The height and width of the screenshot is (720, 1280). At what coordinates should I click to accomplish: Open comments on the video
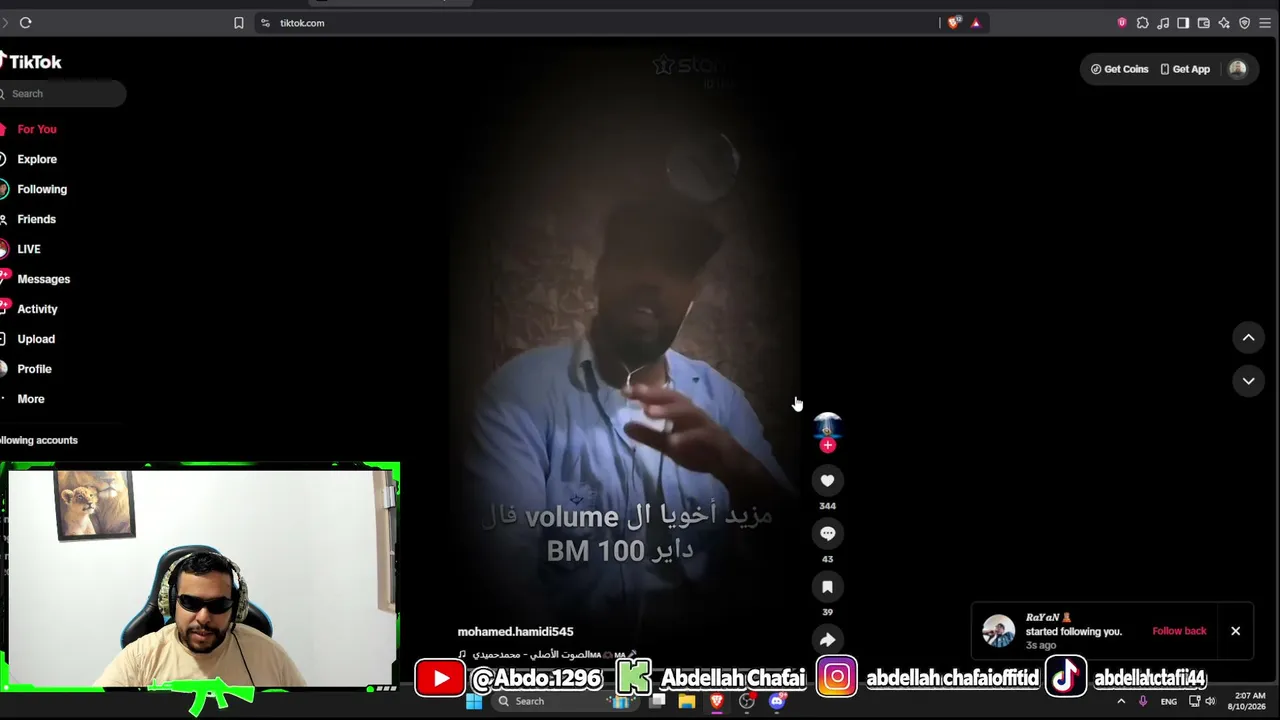pos(827,534)
